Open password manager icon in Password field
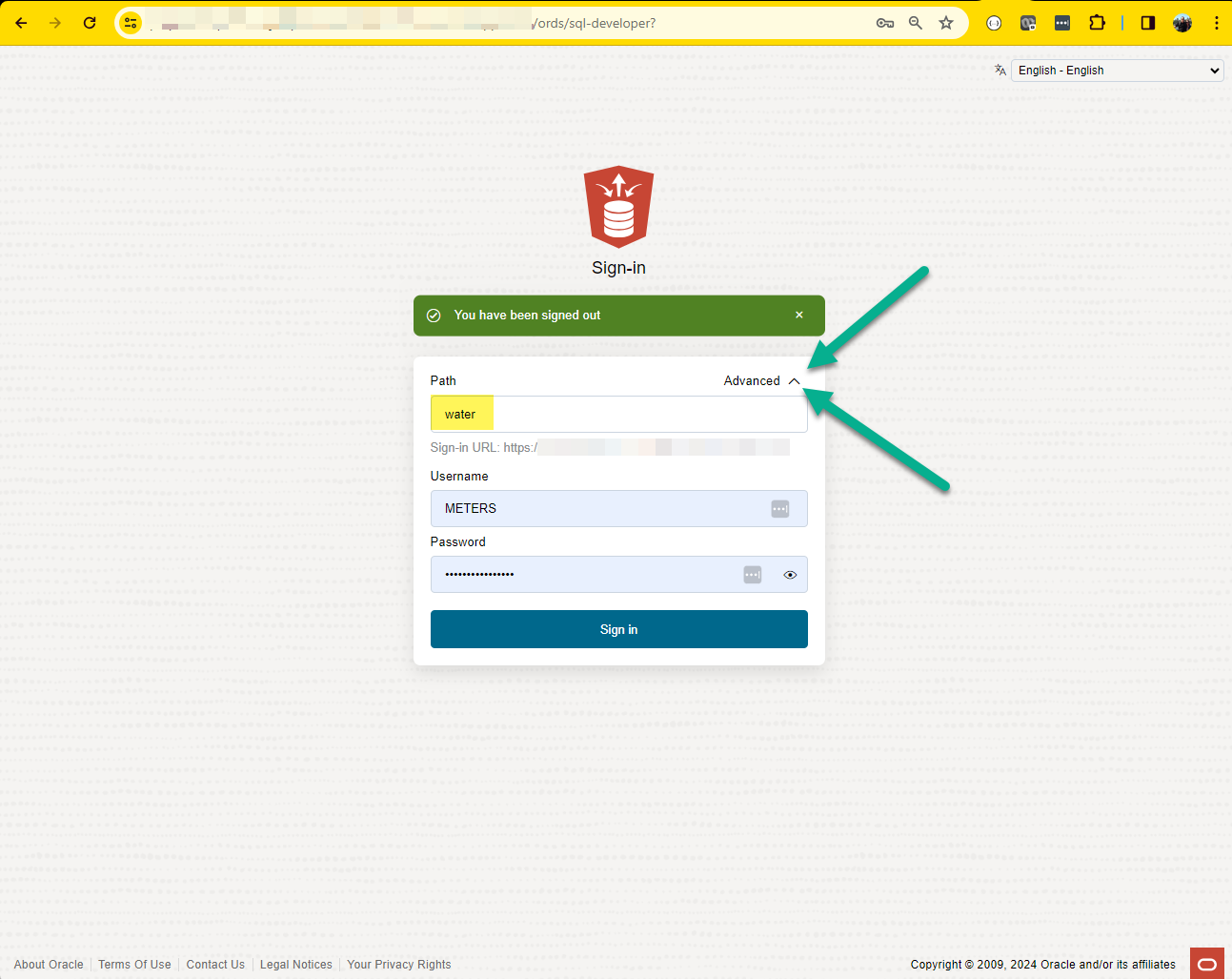The height and width of the screenshot is (979, 1232). point(753,575)
